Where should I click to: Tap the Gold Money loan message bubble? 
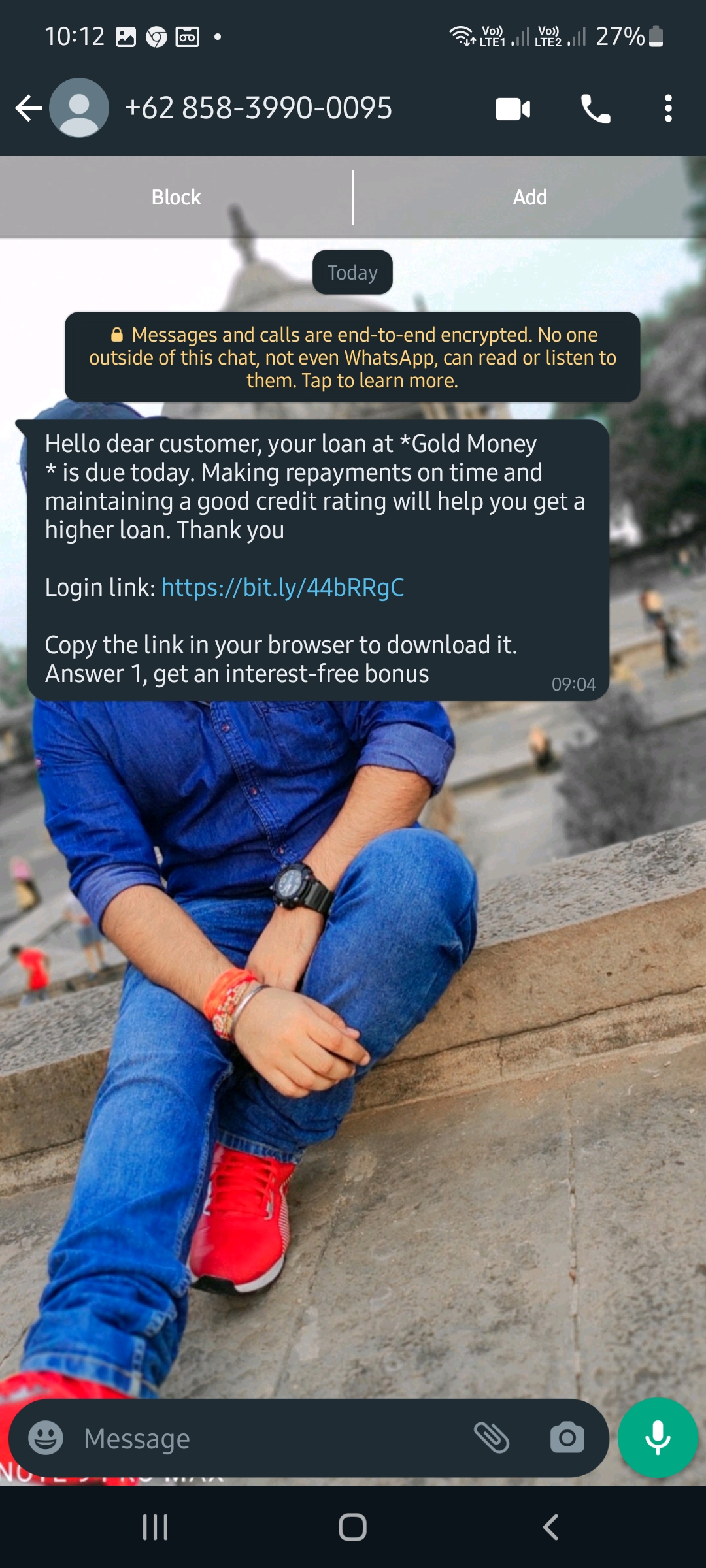tap(318, 561)
